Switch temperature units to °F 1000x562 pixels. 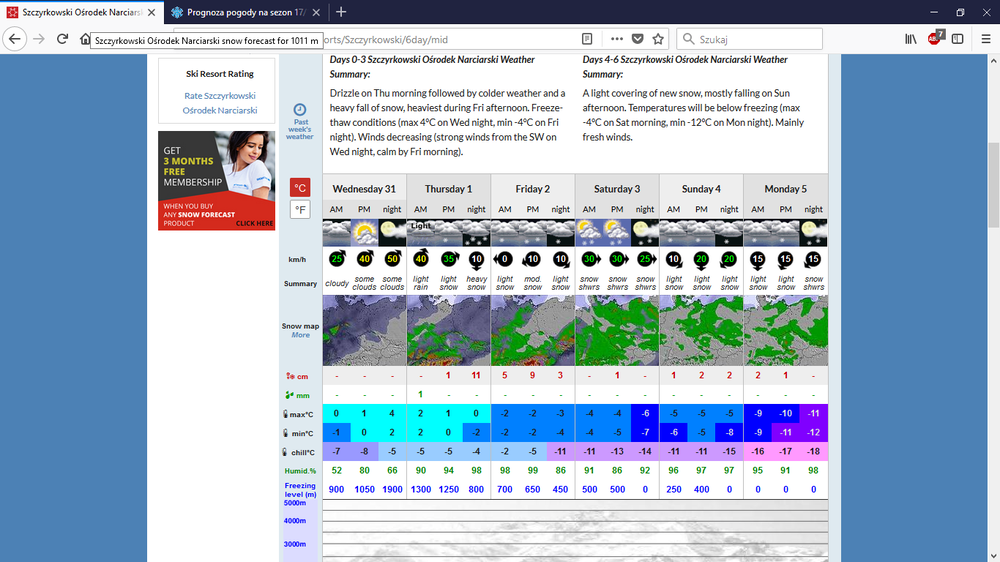click(300, 209)
